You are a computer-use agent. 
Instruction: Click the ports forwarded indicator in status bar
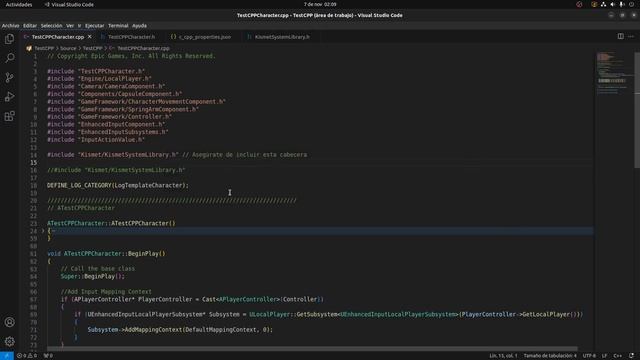pos(48,356)
